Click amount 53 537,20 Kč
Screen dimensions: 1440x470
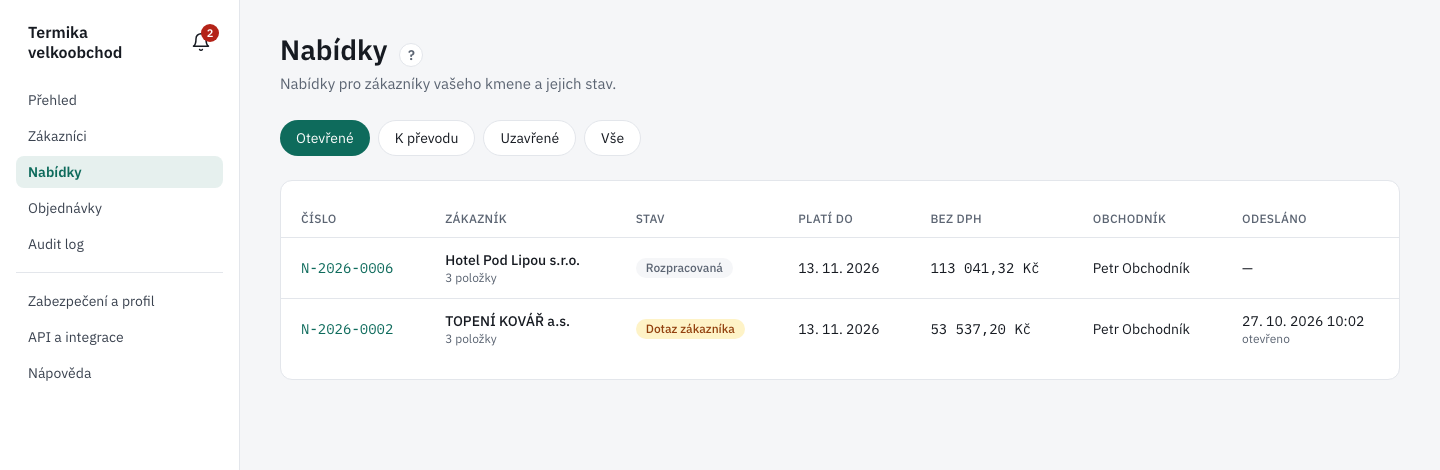(980, 329)
